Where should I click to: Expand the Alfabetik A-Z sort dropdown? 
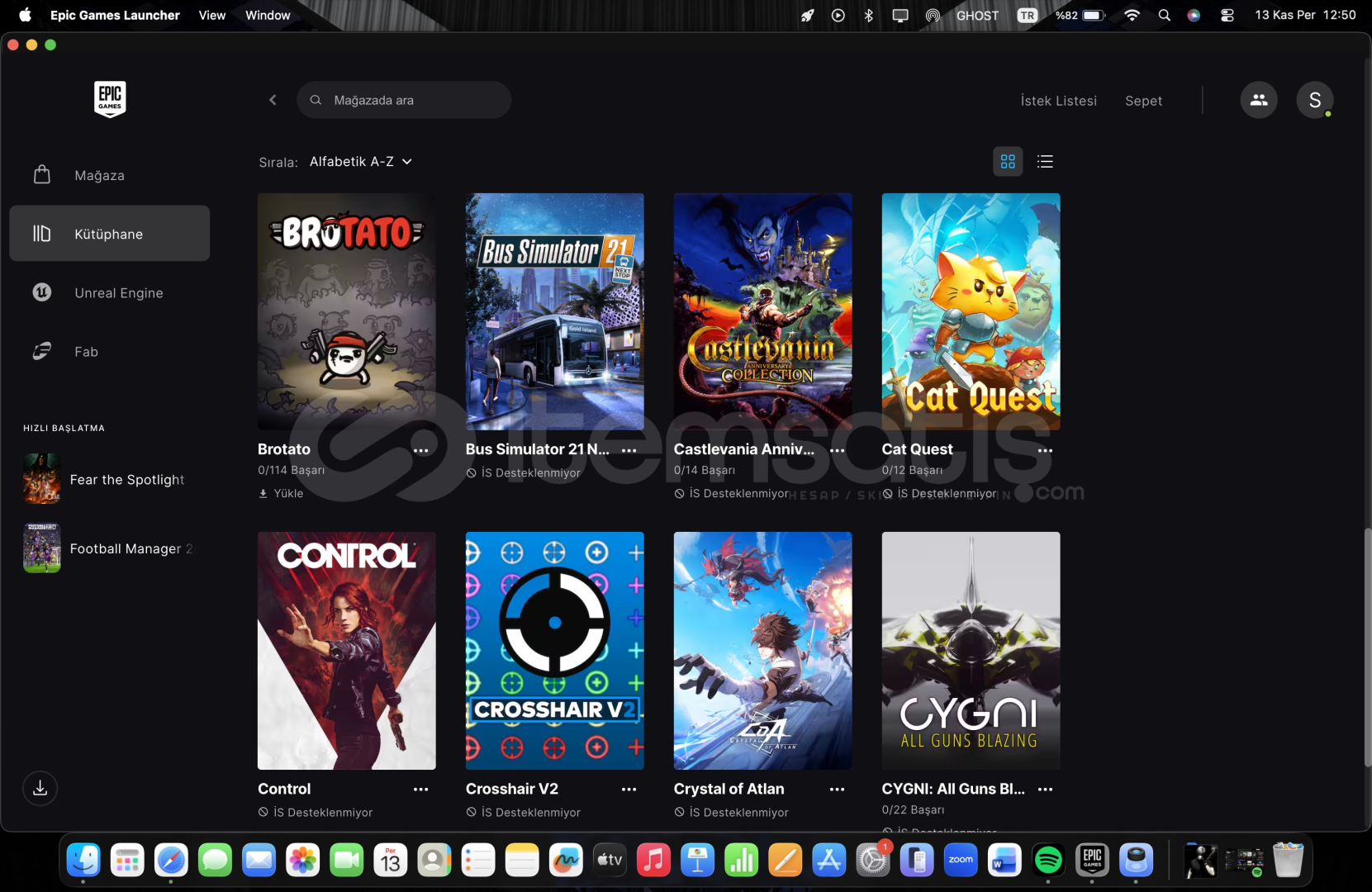click(360, 162)
